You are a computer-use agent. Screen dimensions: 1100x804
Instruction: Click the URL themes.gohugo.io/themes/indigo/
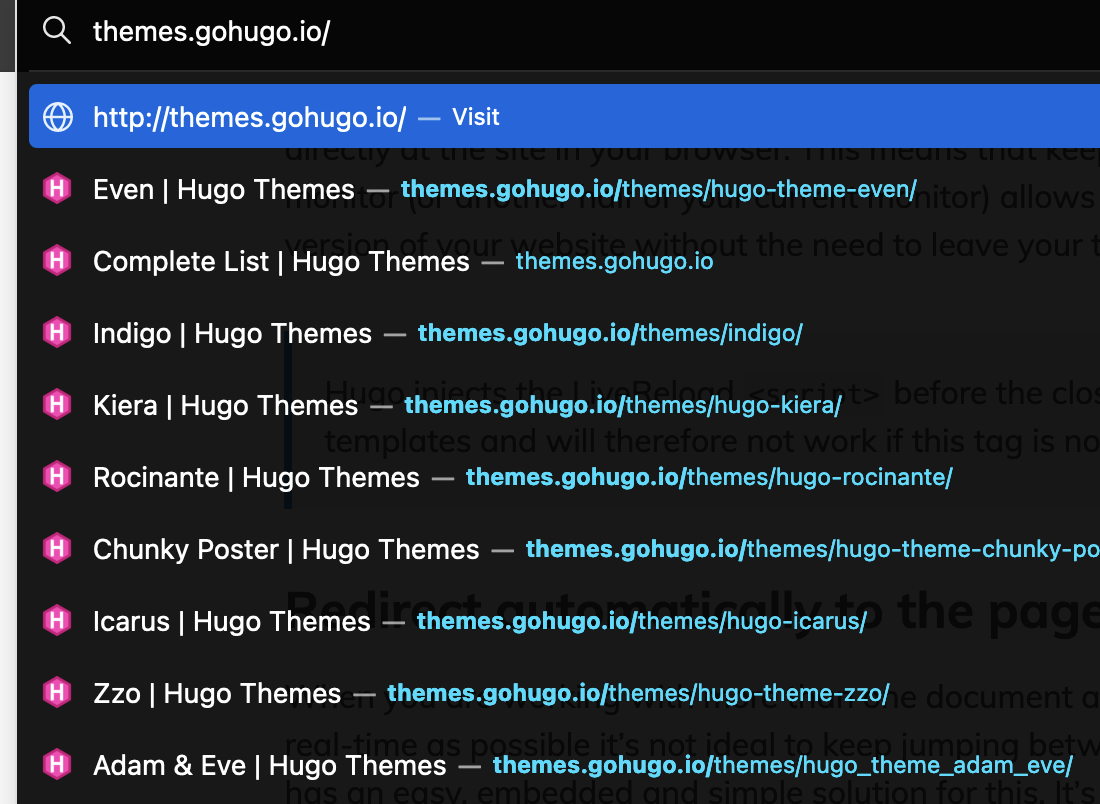(610, 333)
